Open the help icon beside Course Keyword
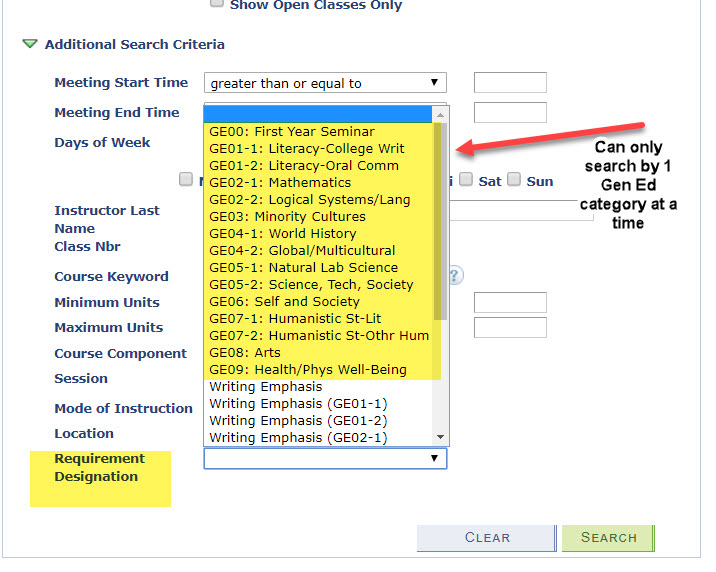716x572 pixels. click(x=456, y=276)
